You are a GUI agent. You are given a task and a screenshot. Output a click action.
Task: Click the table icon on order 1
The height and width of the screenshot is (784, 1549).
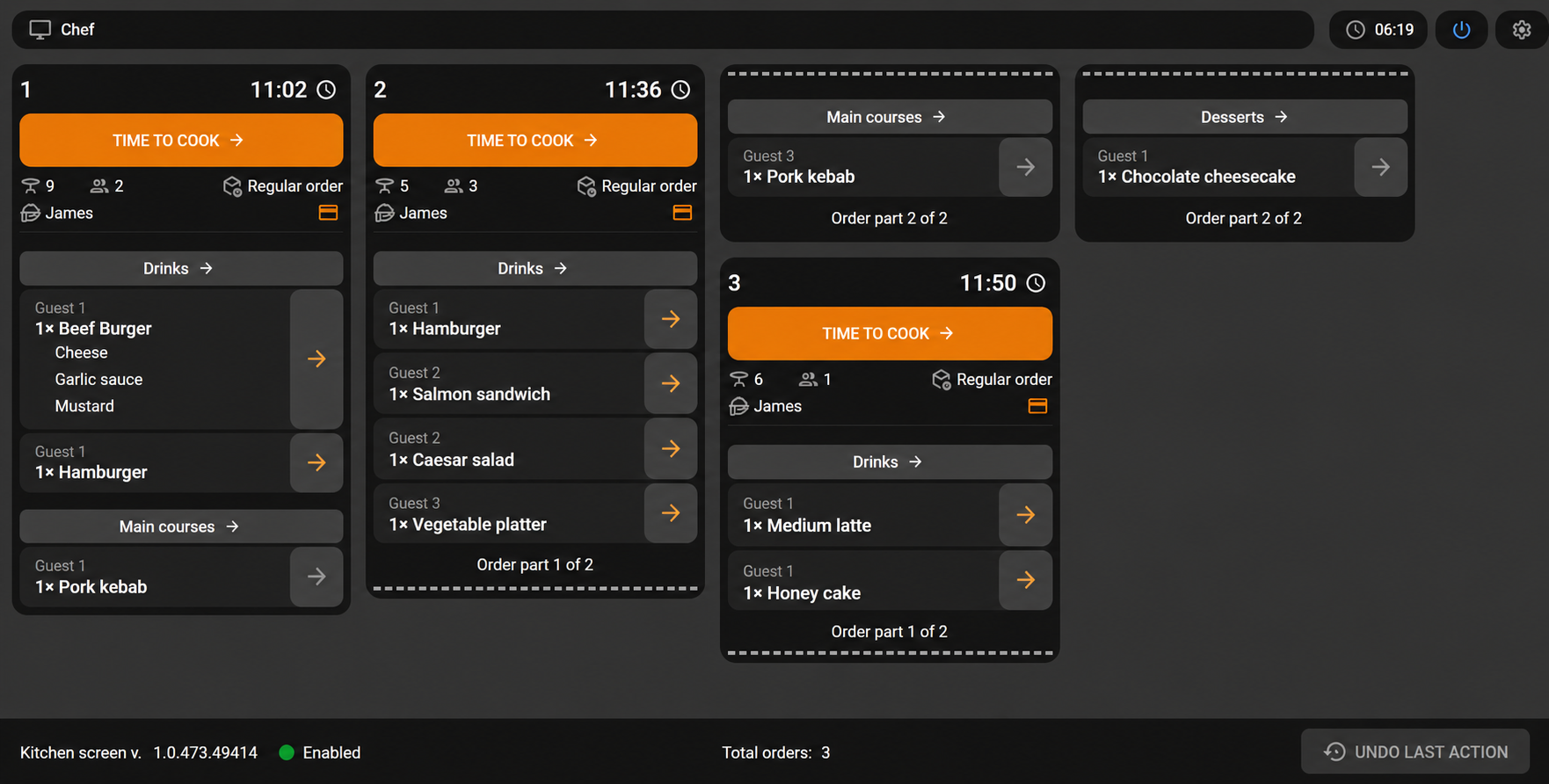(31, 185)
